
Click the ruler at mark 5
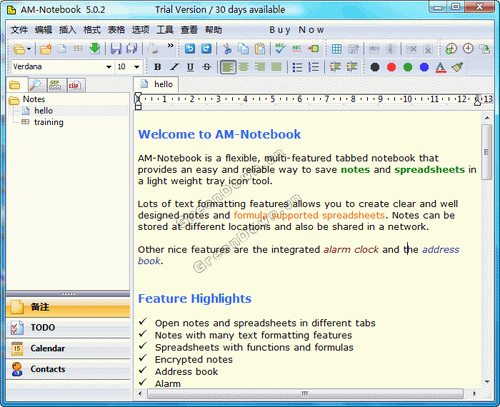(x=272, y=99)
